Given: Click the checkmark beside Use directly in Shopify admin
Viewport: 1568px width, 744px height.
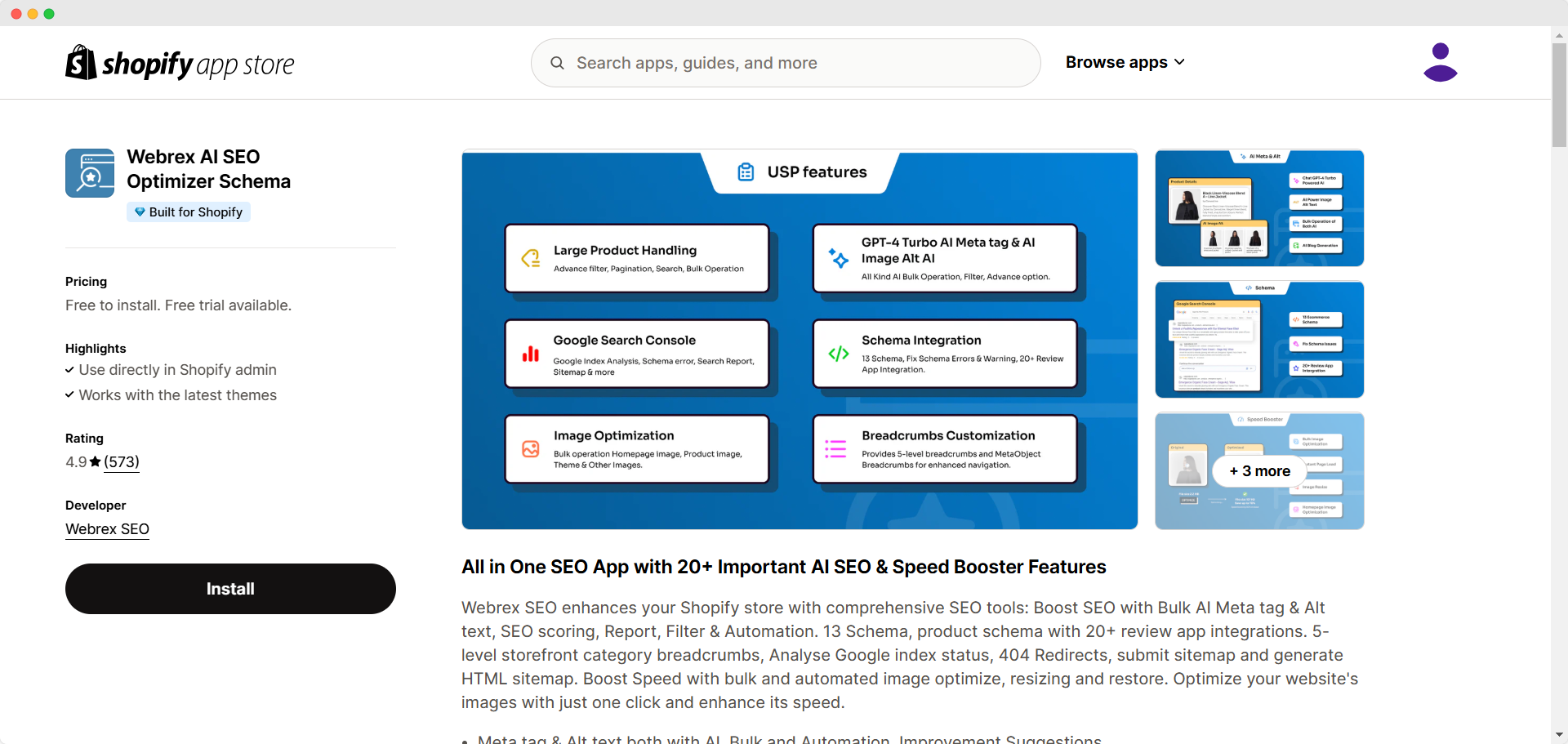Looking at the screenshot, I should click(69, 370).
